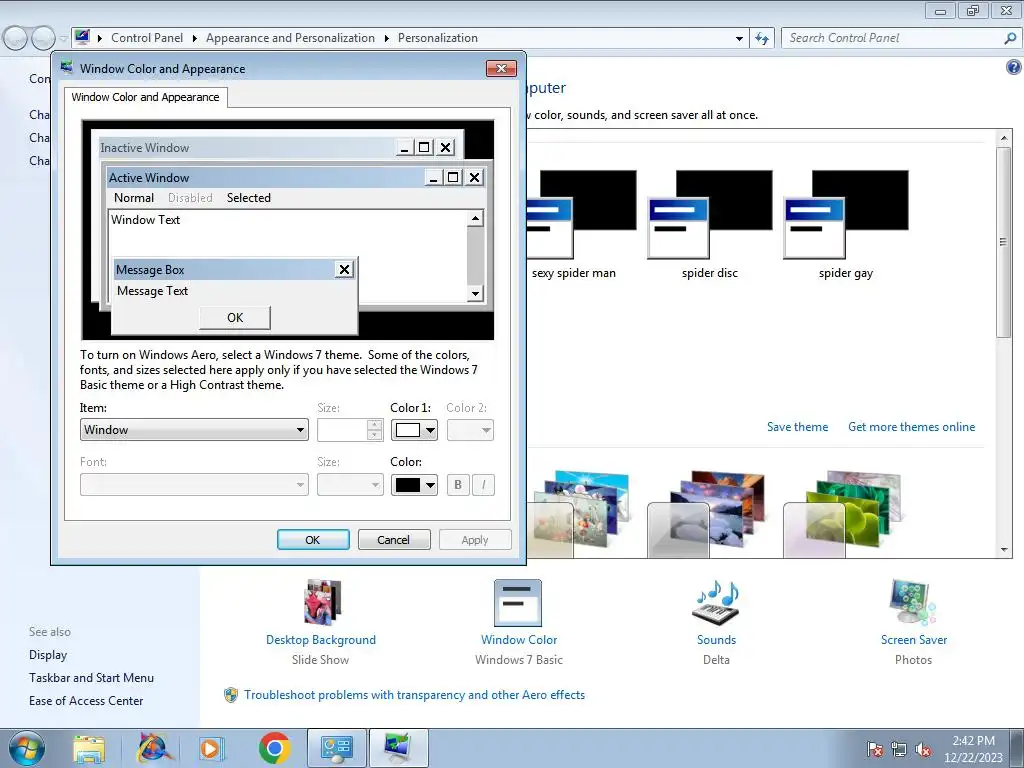Click the search magnifier icon

1010,39
